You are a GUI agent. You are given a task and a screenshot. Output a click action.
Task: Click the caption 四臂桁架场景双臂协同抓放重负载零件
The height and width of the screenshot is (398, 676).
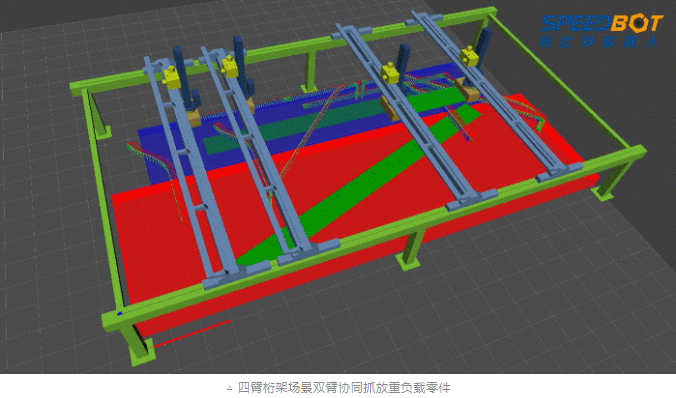pos(344,388)
